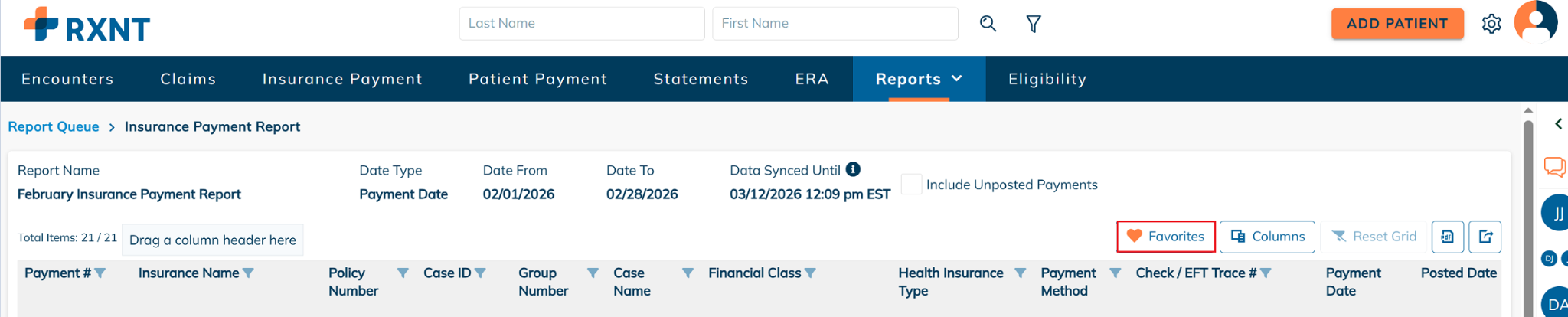Click the patient search magnifier icon

pos(988,24)
